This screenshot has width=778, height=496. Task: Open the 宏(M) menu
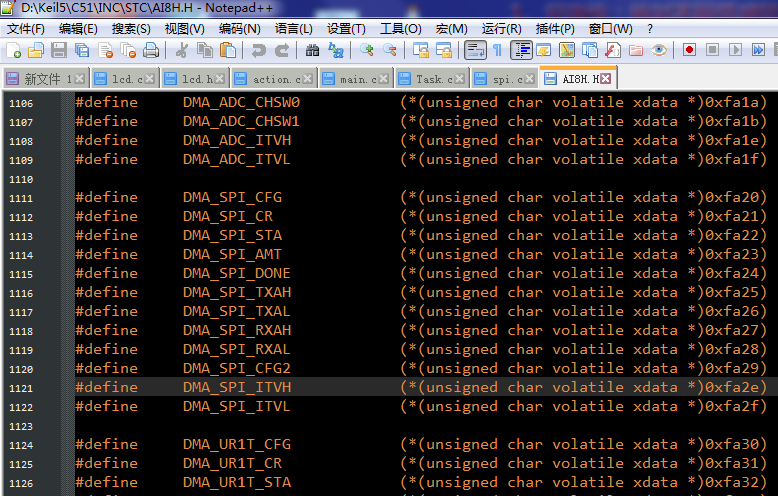click(452, 29)
